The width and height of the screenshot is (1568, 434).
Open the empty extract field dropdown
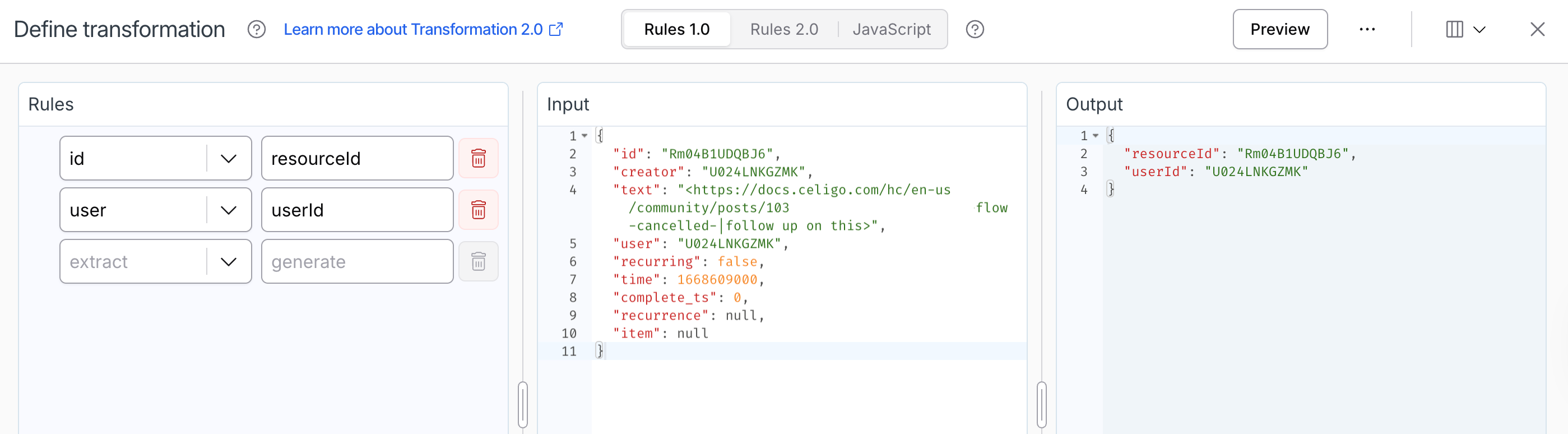[x=228, y=262]
